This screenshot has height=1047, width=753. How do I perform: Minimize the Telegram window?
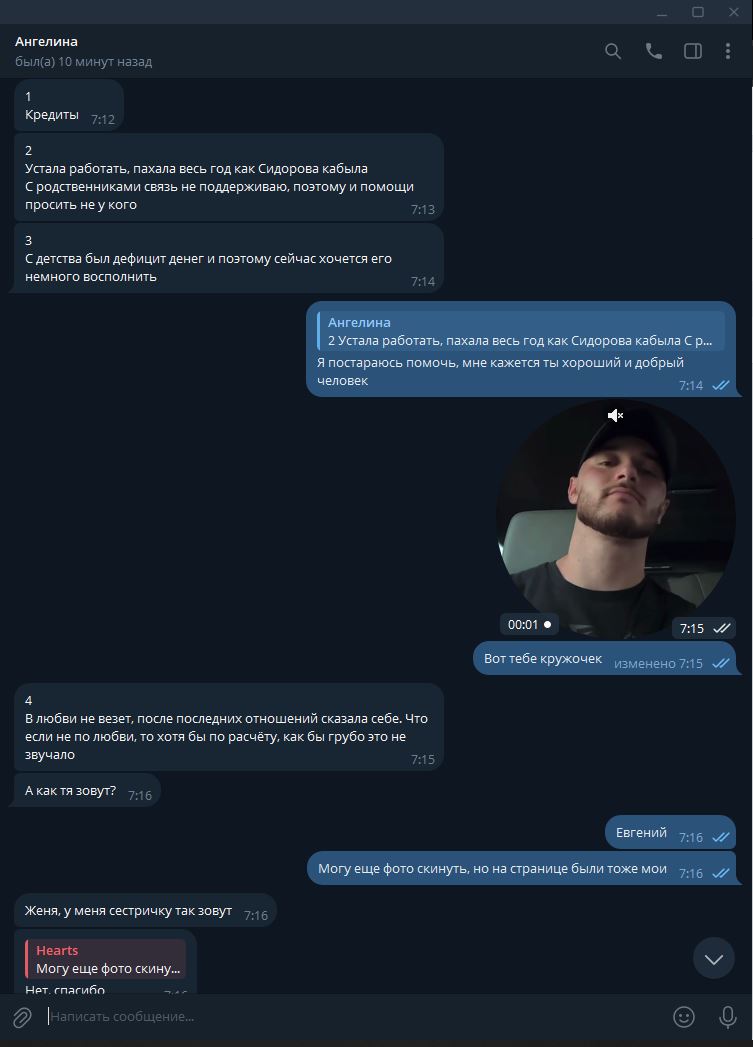pyautogui.click(x=662, y=12)
